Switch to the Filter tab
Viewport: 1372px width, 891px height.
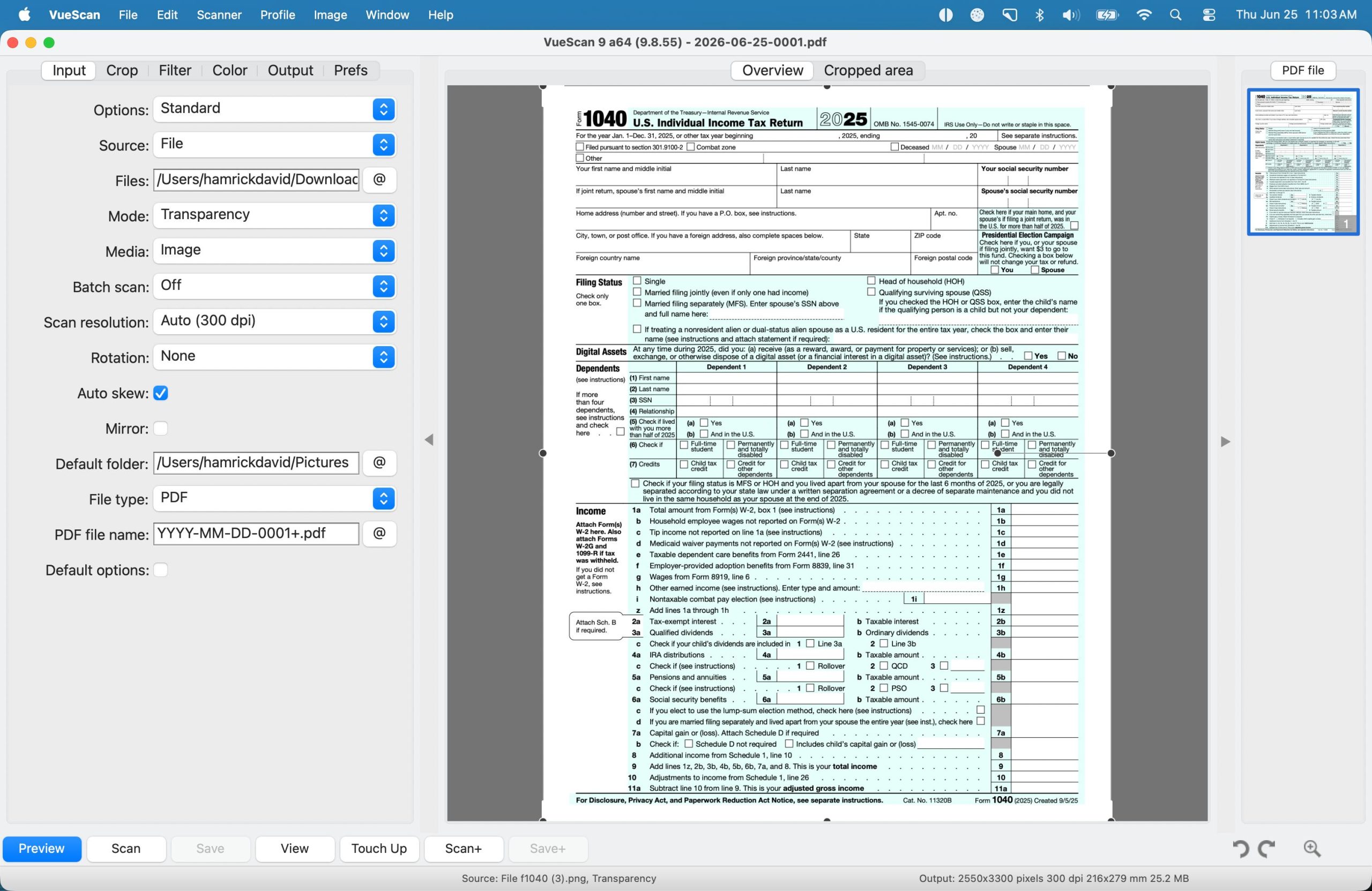pos(175,70)
